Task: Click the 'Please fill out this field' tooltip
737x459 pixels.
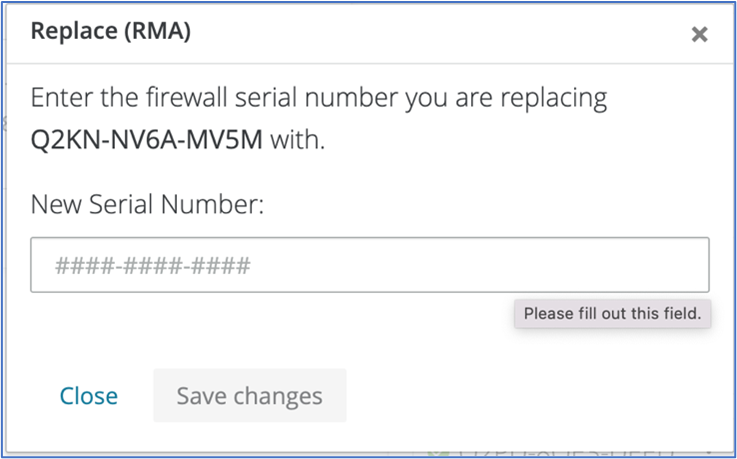Action: pos(612,314)
